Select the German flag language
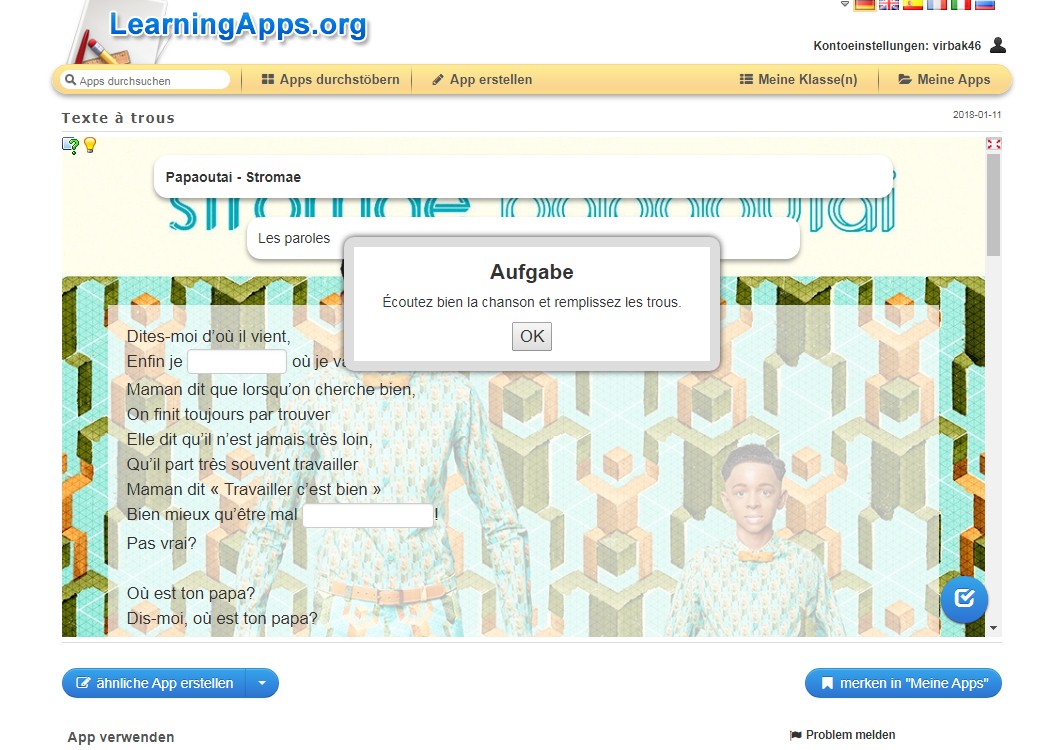This screenshot has height=750, width=1046. [865, 4]
